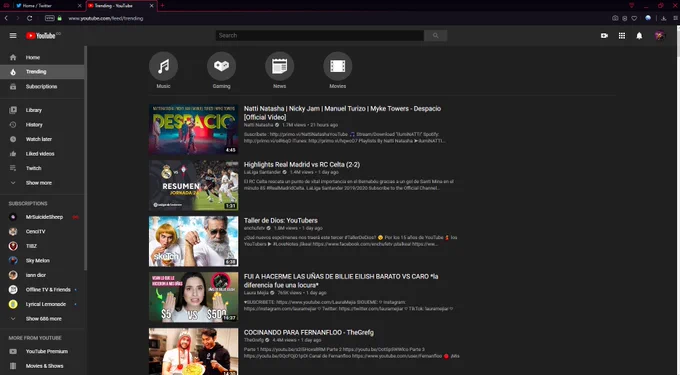Open the News trending category icon
This screenshot has width=680, height=375.
click(280, 66)
